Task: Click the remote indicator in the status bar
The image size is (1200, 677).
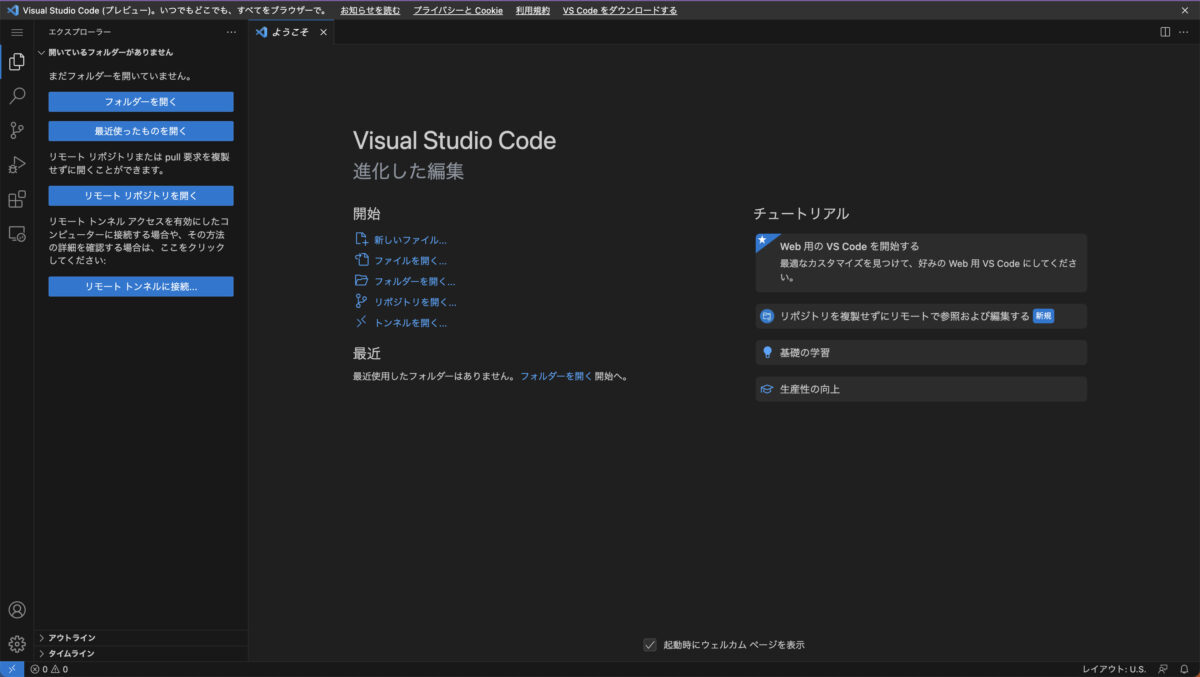Action: [x=11, y=668]
